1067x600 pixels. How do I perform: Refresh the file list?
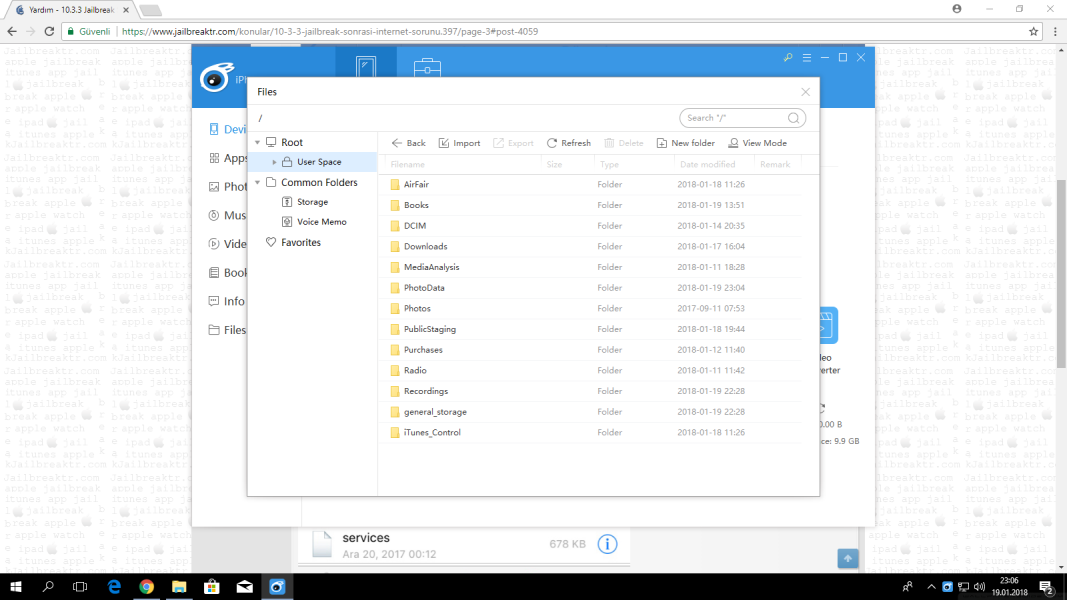coord(568,143)
